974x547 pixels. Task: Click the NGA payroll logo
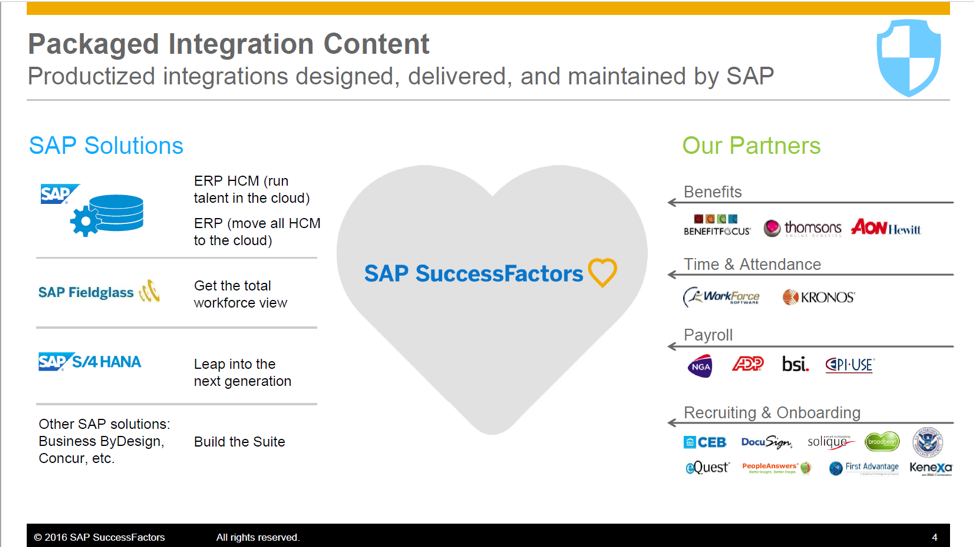(x=700, y=366)
